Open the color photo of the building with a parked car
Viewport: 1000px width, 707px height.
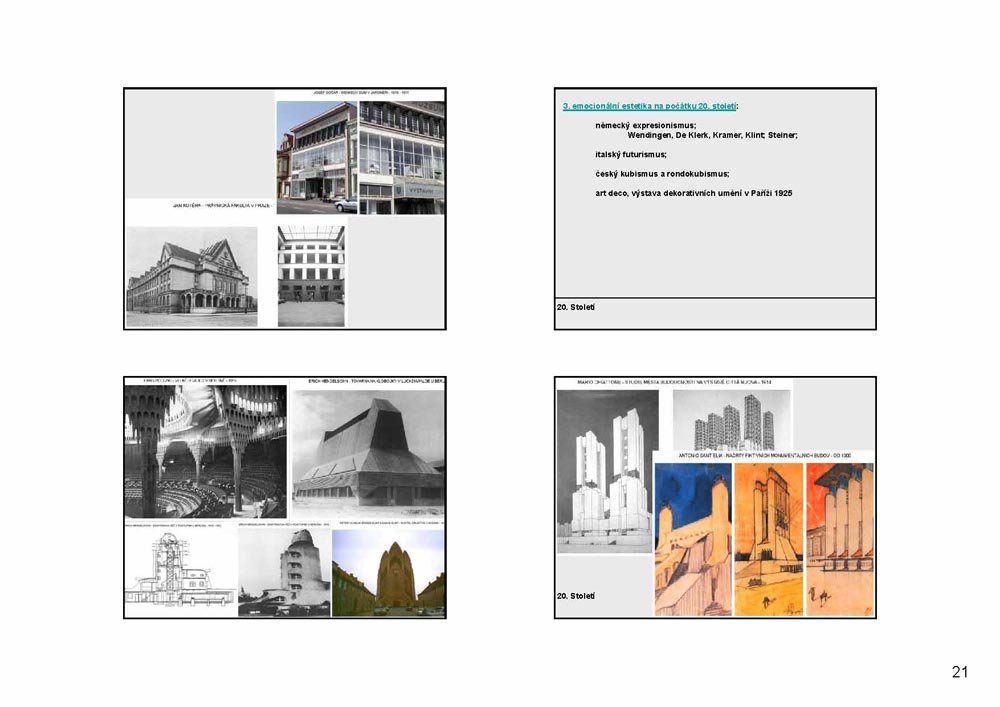(317, 157)
